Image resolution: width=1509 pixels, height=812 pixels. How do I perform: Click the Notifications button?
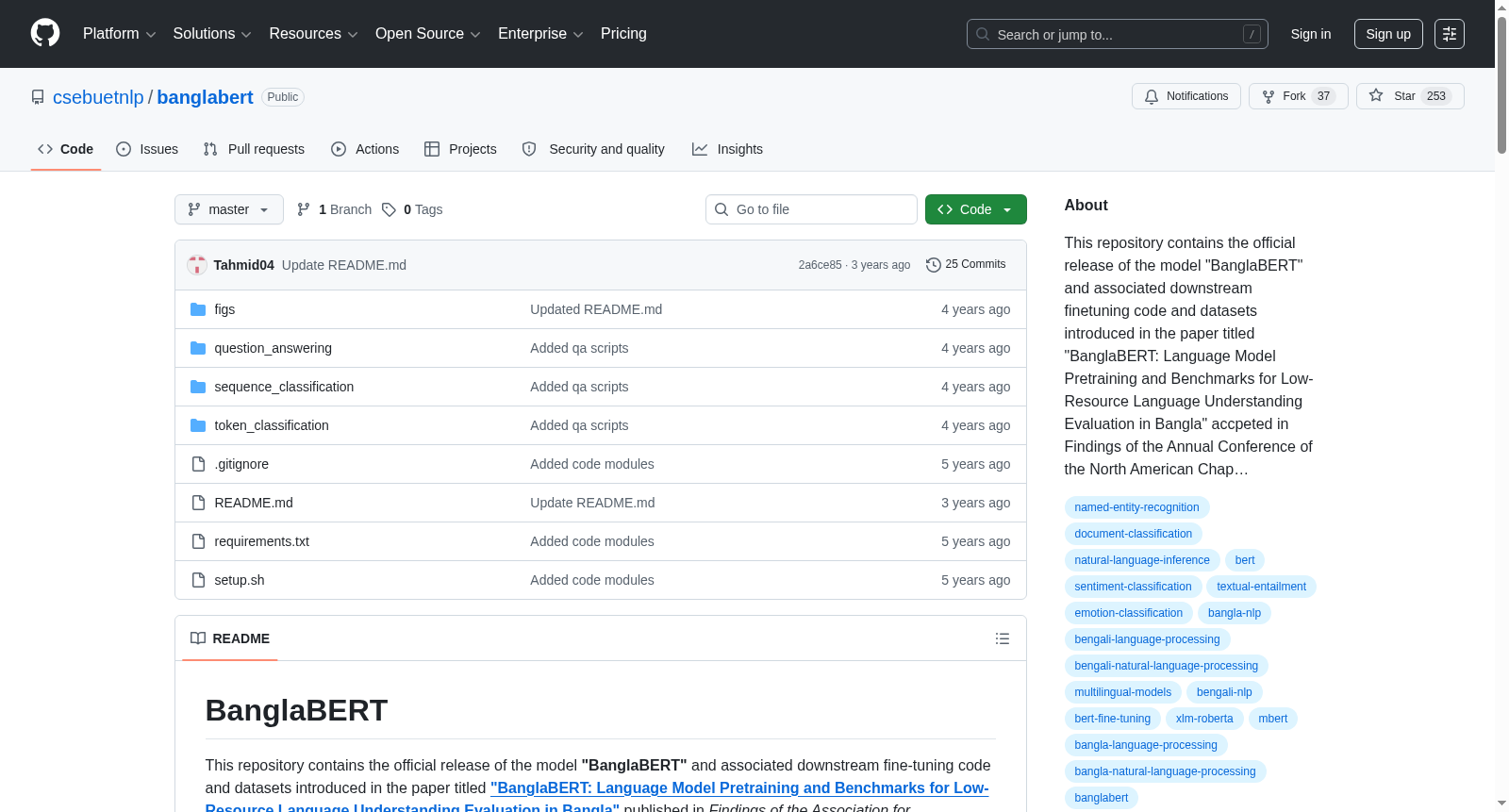pyautogui.click(x=1186, y=96)
